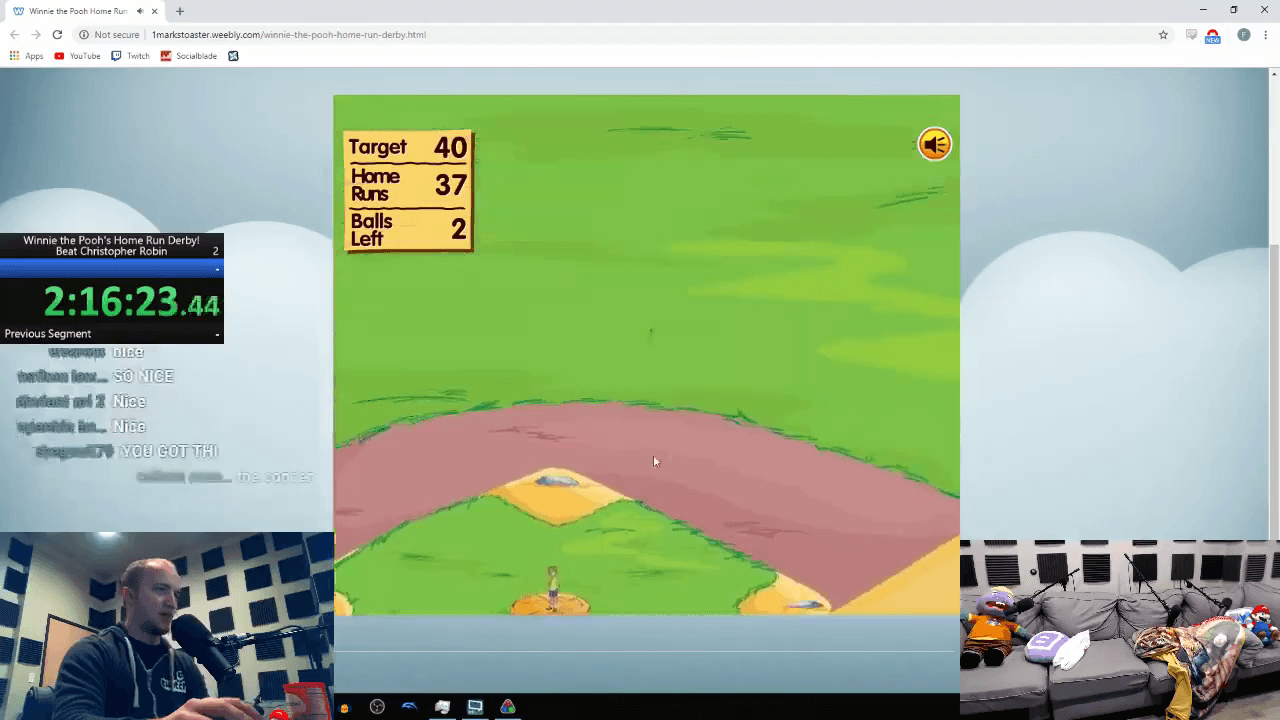1280x720 pixels.
Task: Reload the Winnie the Pooh page
Action: [57, 34]
